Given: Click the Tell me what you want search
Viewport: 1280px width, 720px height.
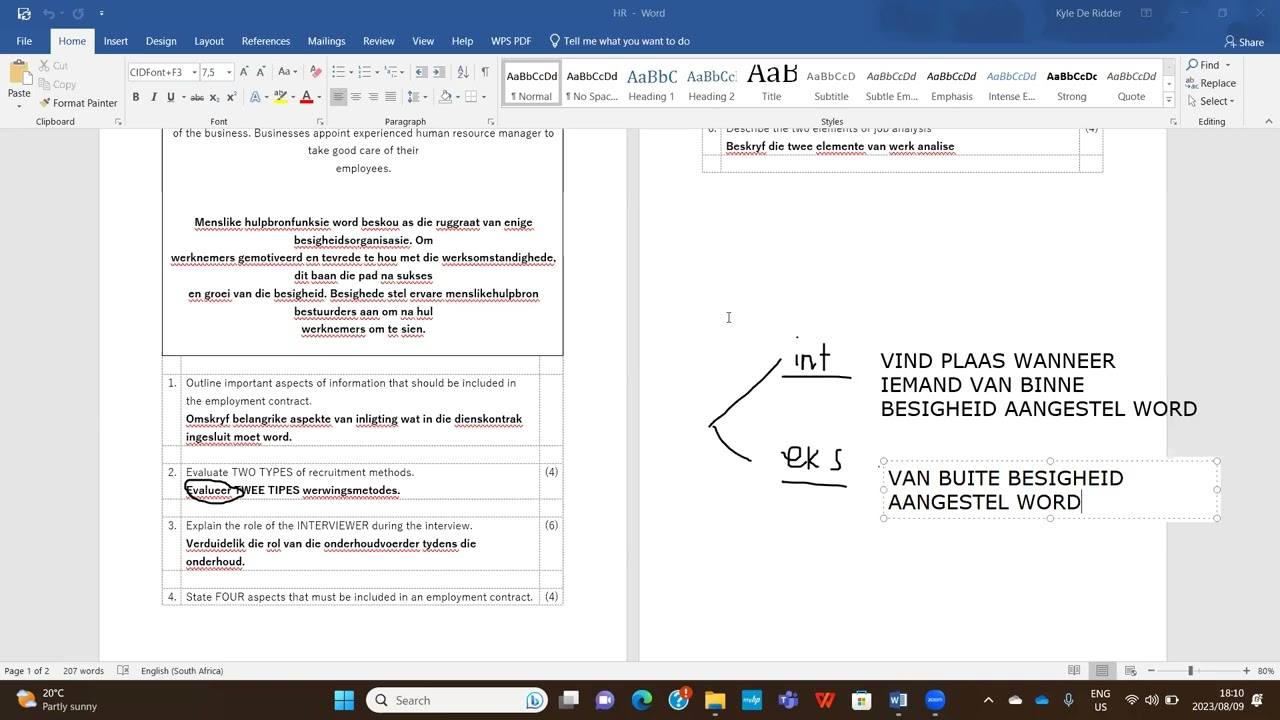Looking at the screenshot, I should tap(620, 41).
